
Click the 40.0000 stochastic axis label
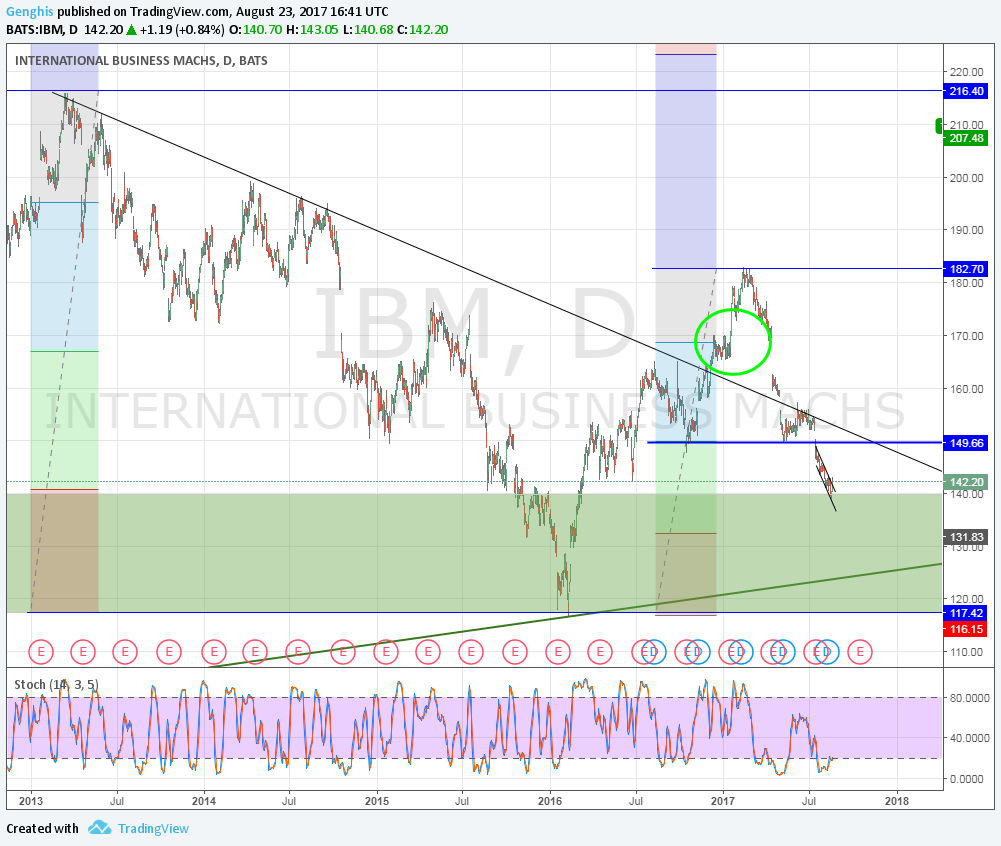tap(970, 737)
